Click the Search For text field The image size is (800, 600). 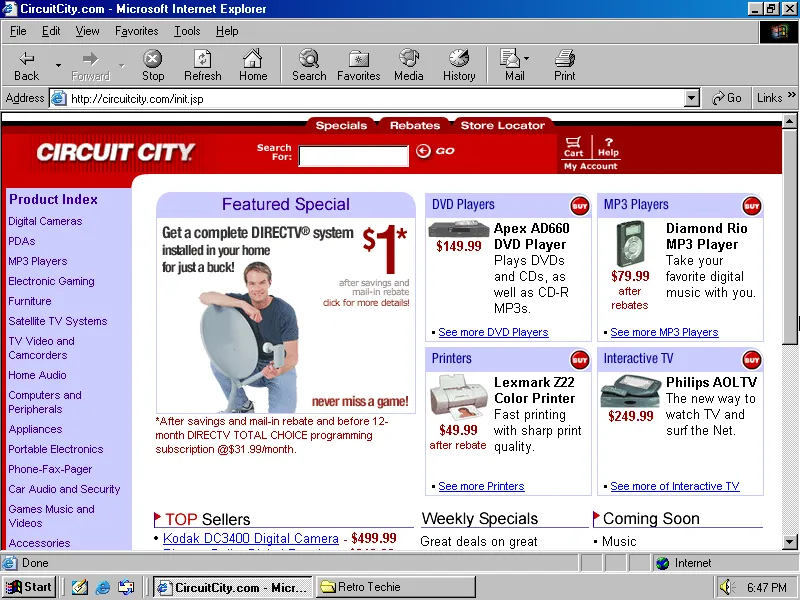353,155
